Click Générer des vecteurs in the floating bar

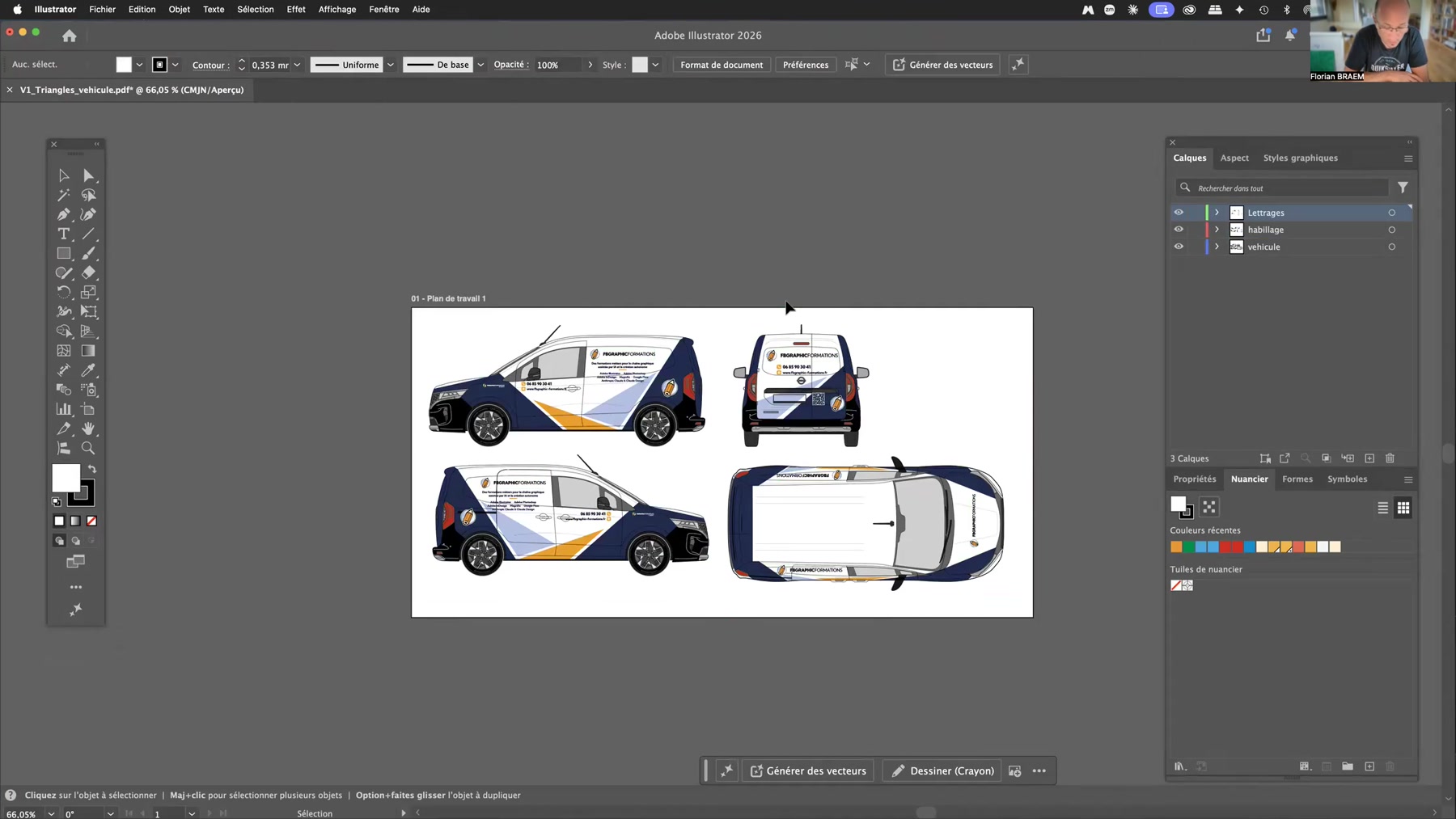click(x=808, y=770)
